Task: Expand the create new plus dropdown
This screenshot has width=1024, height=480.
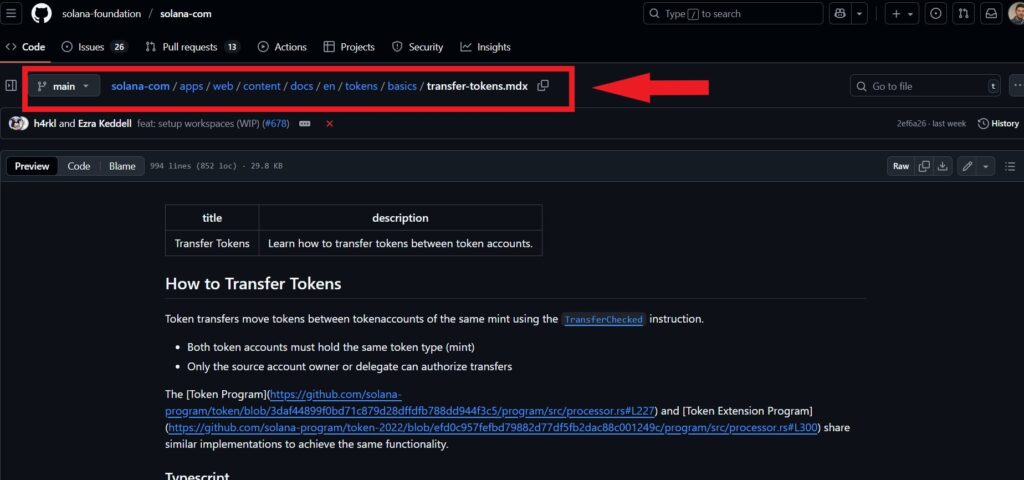Action: tap(902, 14)
